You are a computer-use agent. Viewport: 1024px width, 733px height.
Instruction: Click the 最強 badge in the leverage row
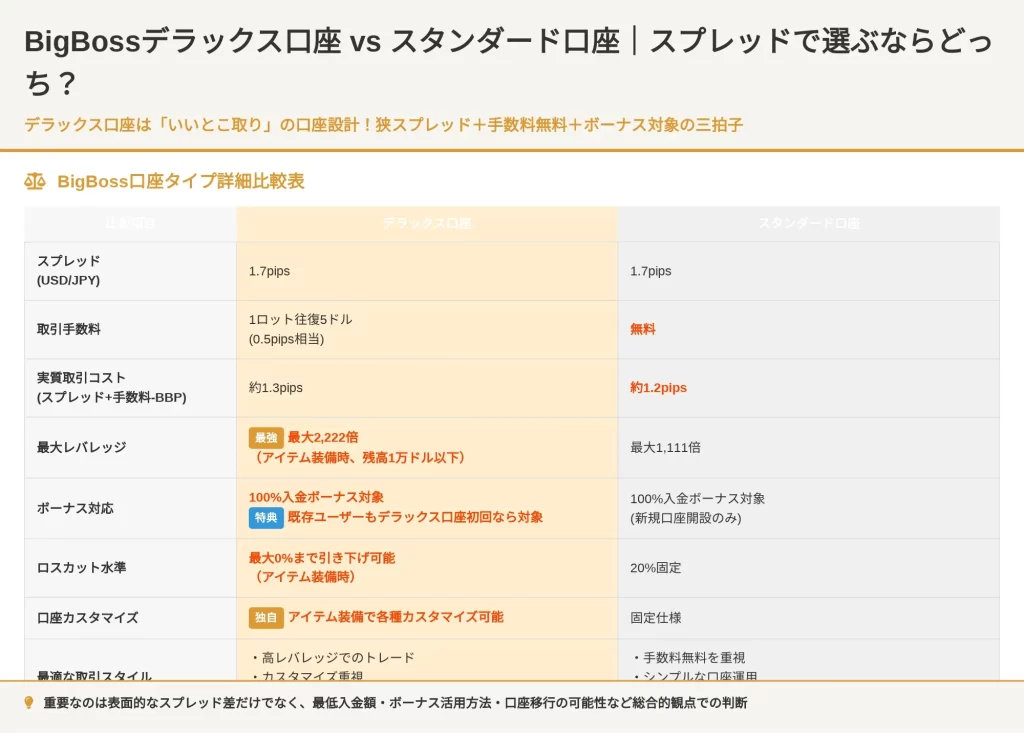pyautogui.click(x=266, y=438)
